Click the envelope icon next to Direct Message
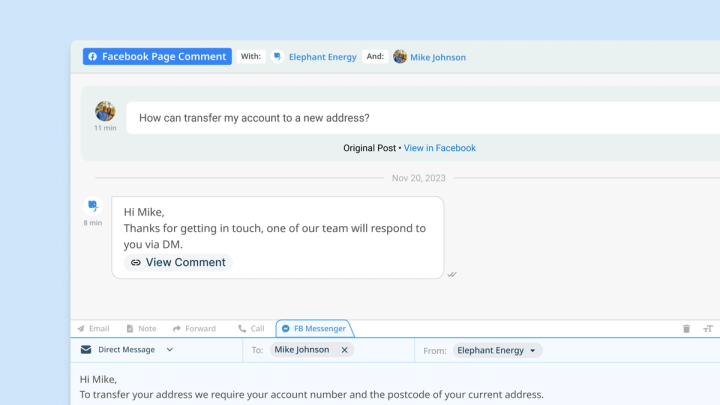 pos(86,350)
